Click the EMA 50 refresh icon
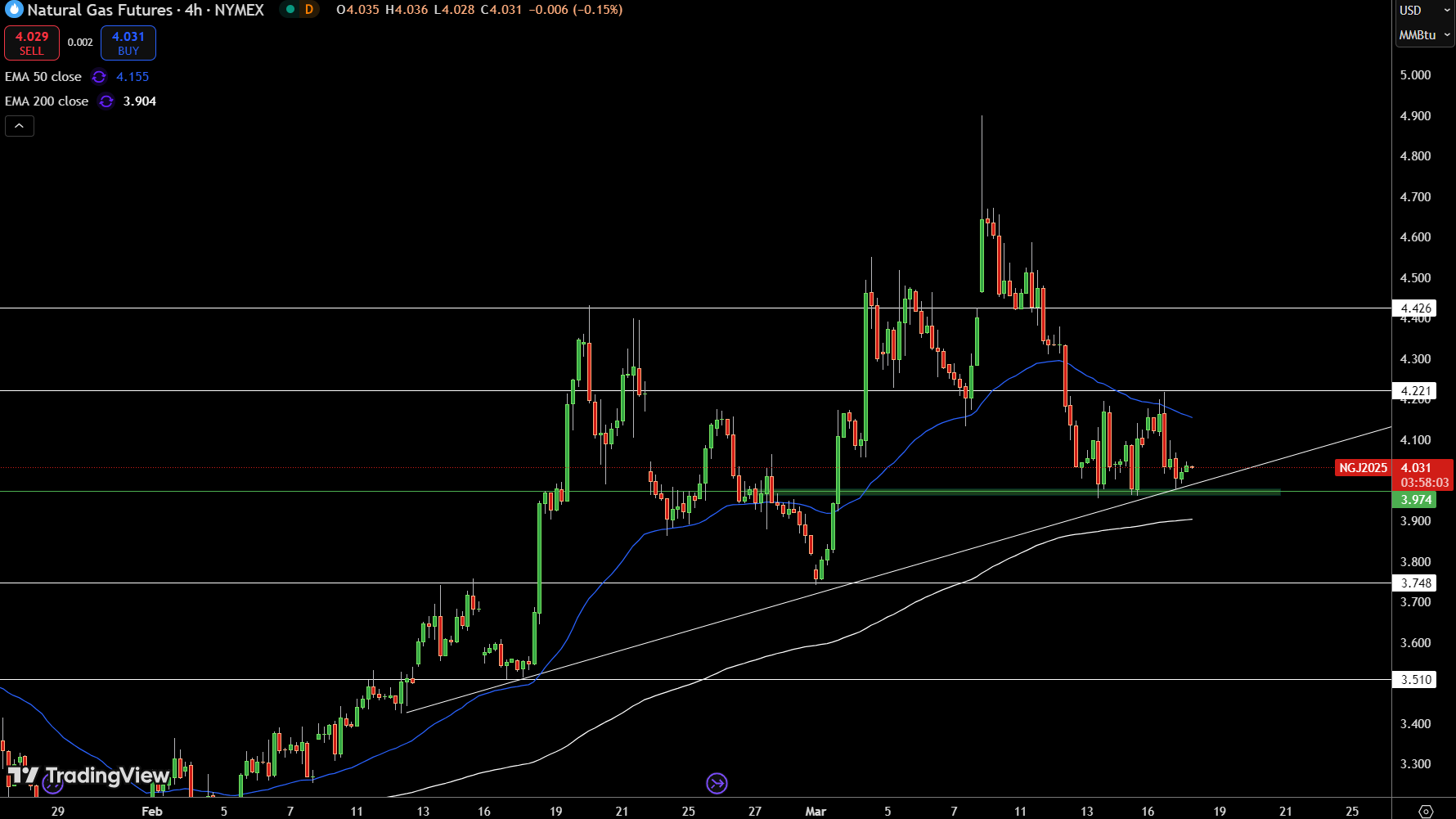The width and height of the screenshot is (1456, 819). pos(99,77)
